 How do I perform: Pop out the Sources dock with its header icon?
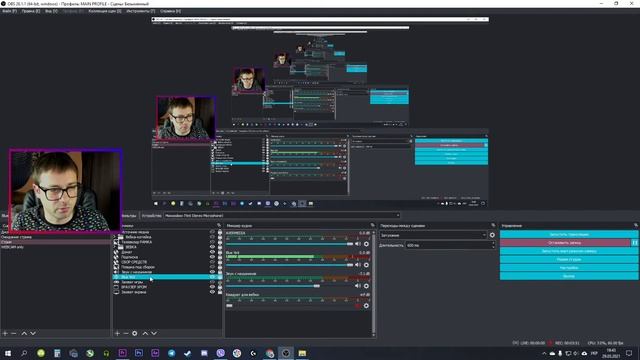tap(219, 225)
